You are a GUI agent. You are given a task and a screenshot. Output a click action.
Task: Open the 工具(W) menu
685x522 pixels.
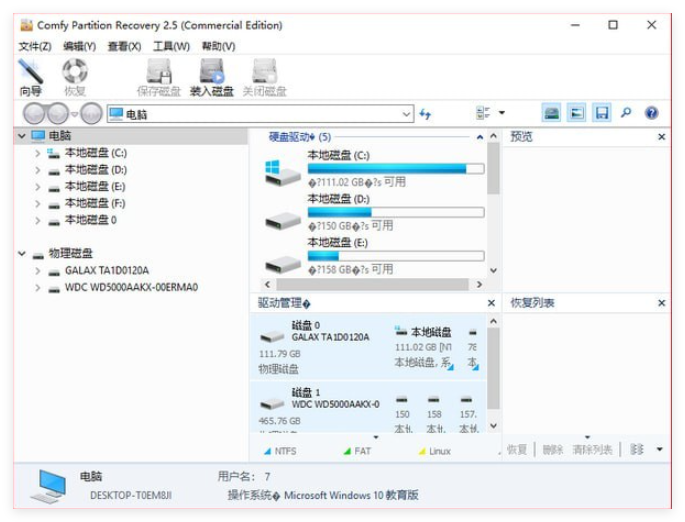tap(171, 46)
